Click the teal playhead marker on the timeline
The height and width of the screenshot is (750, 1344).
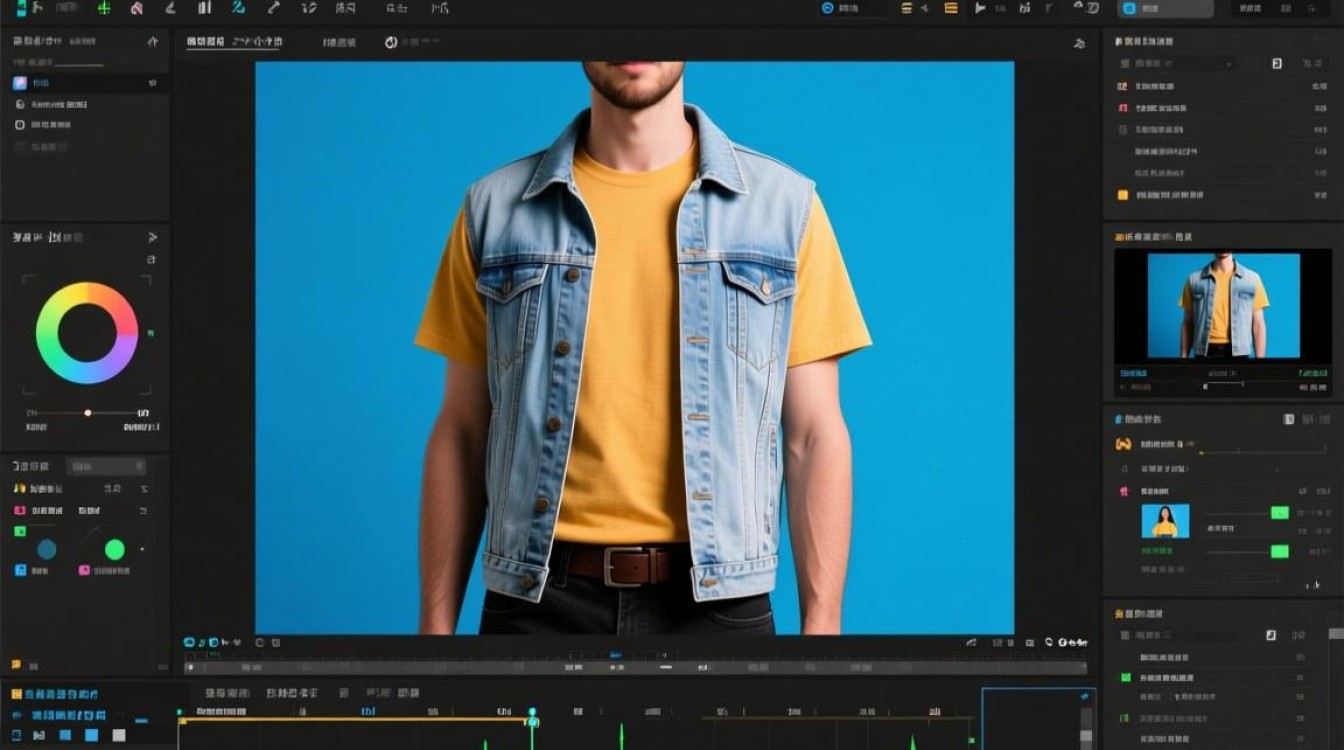[532, 717]
